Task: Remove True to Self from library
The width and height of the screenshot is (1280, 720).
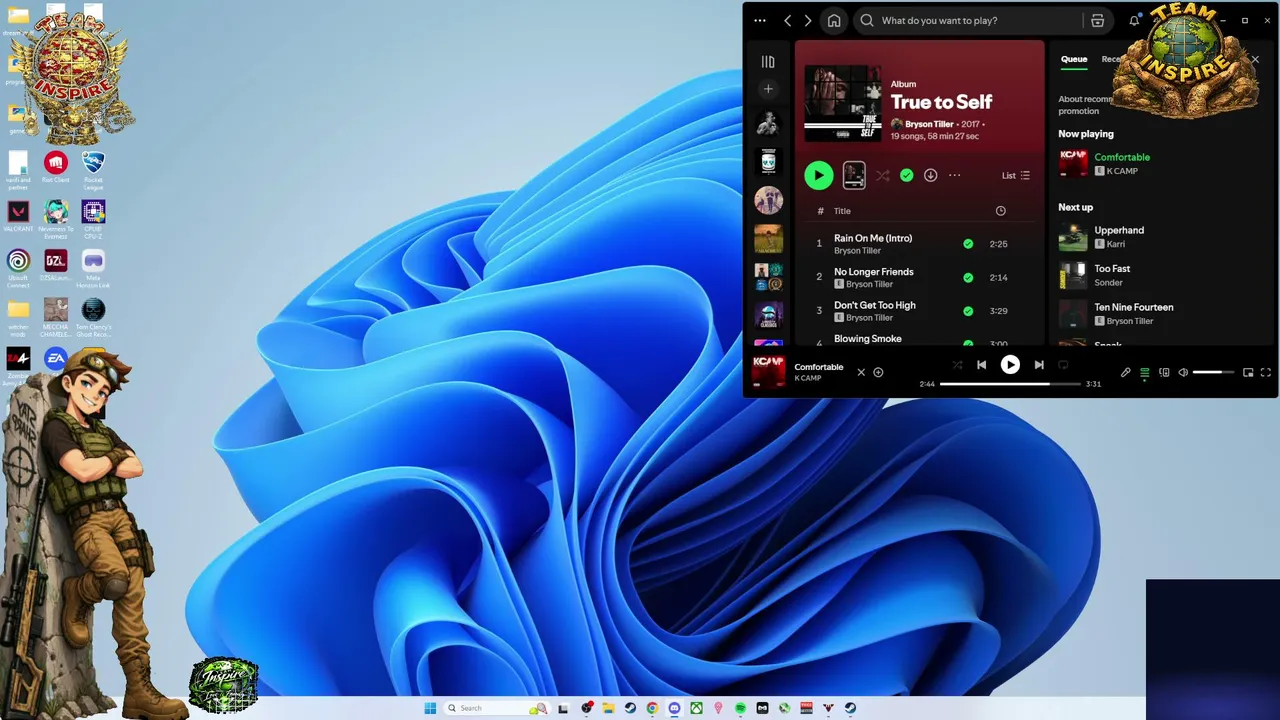Action: [x=907, y=175]
